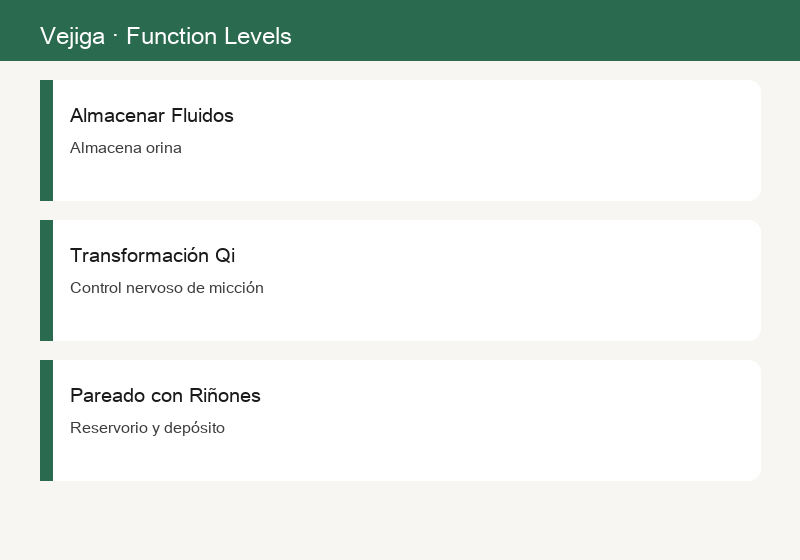Open the Transformación Qi card heading
The image size is (800, 560).
pyautogui.click(x=153, y=255)
